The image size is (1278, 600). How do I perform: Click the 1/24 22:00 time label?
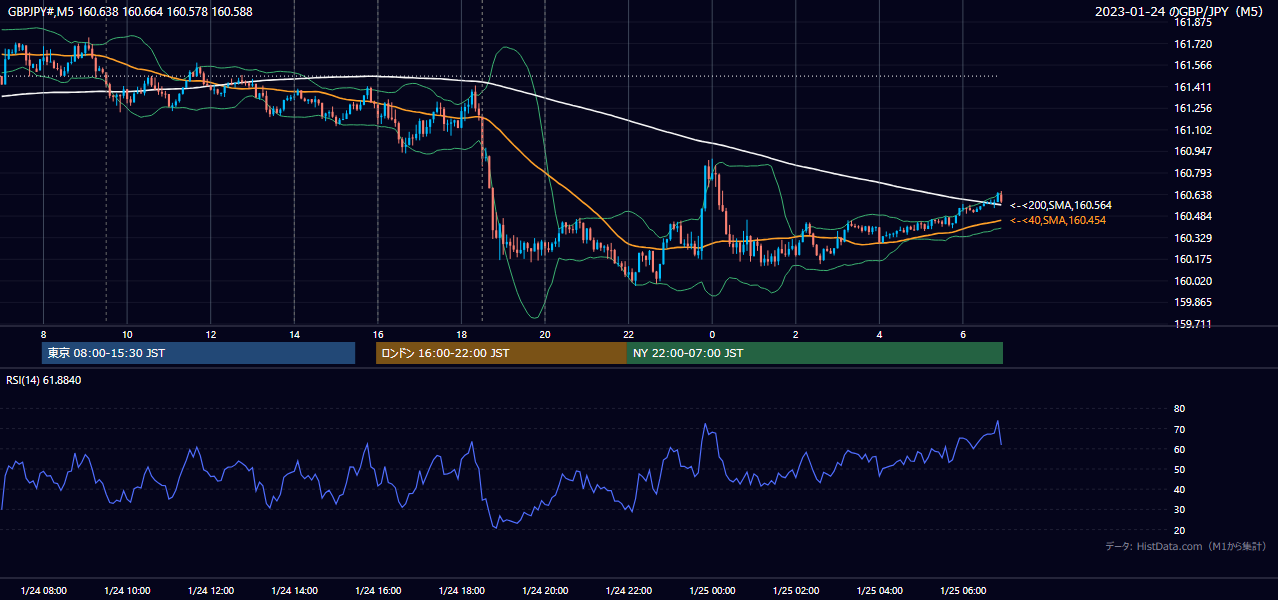628,591
